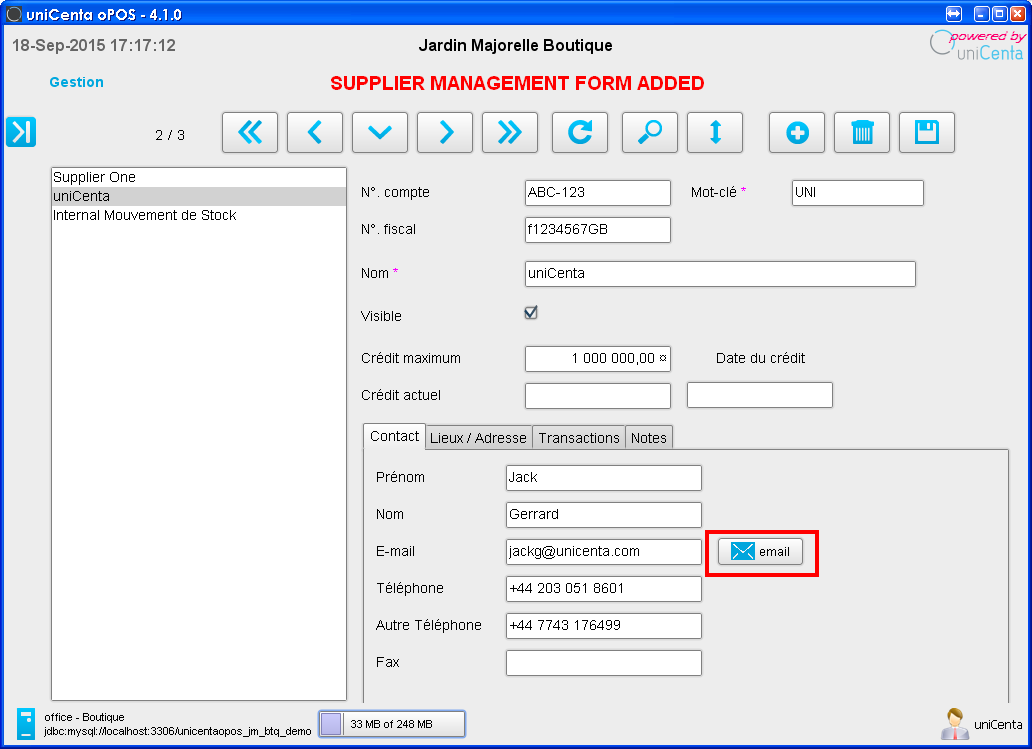Click the Gestion link
Image resolution: width=1032 pixels, height=749 pixels.
point(76,82)
